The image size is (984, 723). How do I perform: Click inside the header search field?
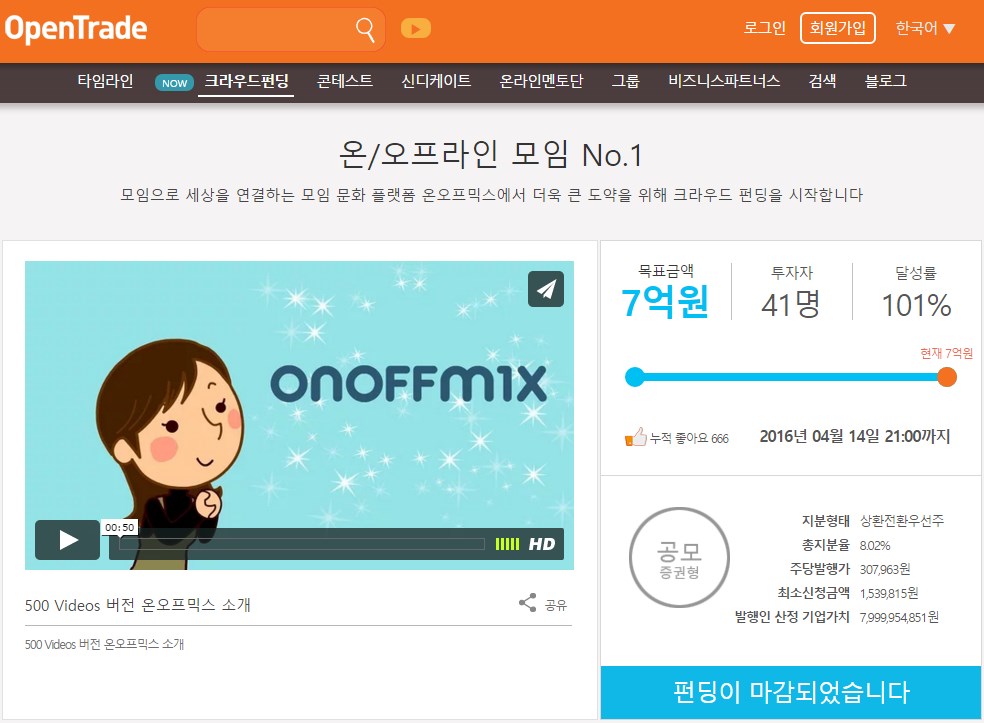276,29
